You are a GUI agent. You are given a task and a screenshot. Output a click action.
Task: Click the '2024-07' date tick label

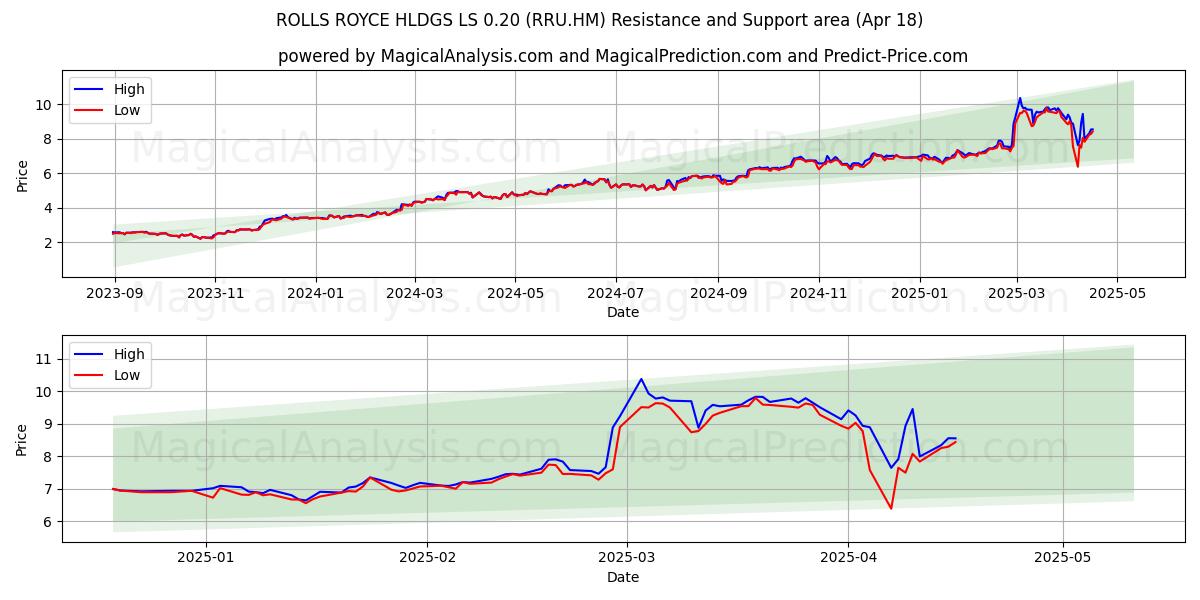(x=615, y=294)
